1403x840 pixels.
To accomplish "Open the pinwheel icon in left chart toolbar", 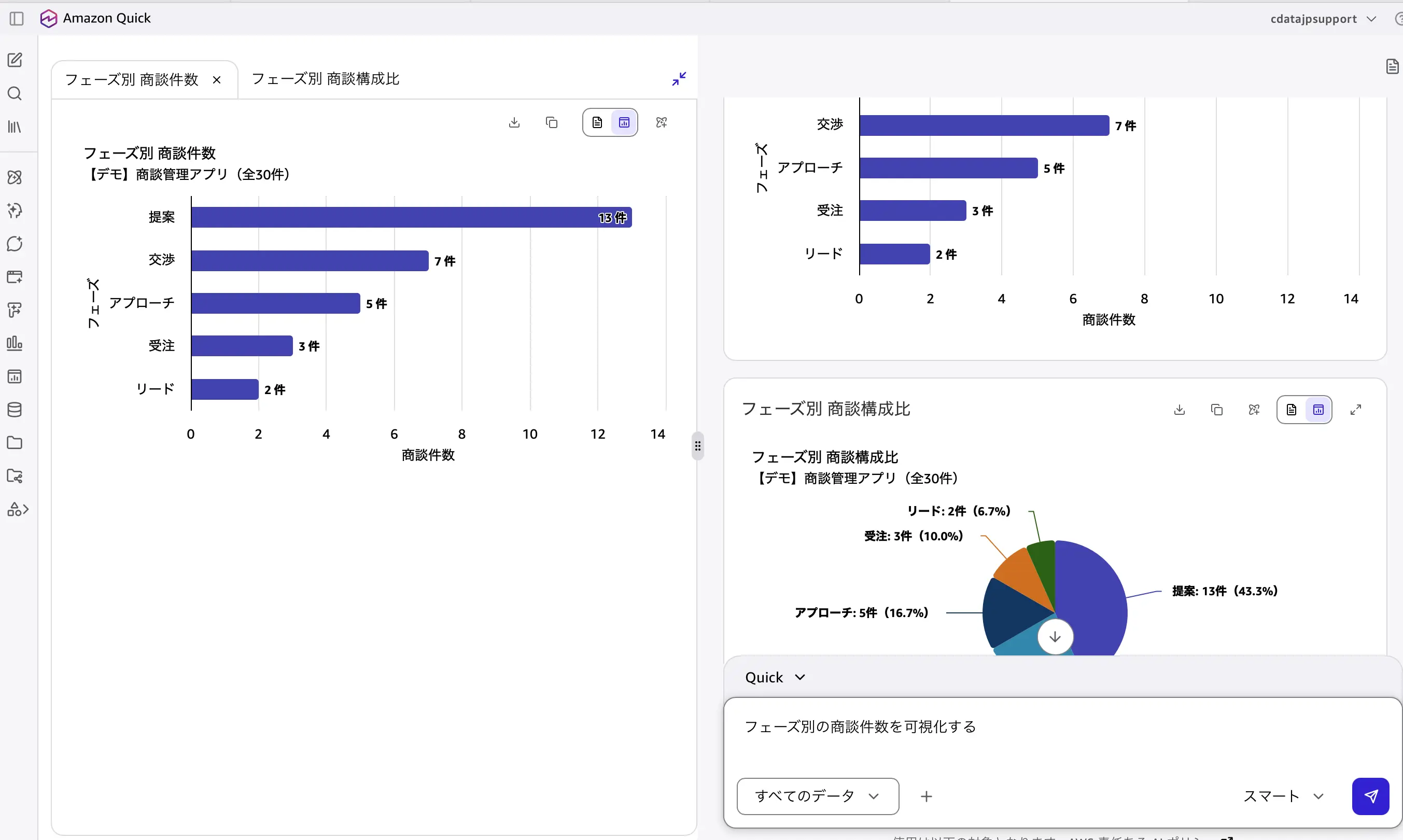I will (x=661, y=122).
